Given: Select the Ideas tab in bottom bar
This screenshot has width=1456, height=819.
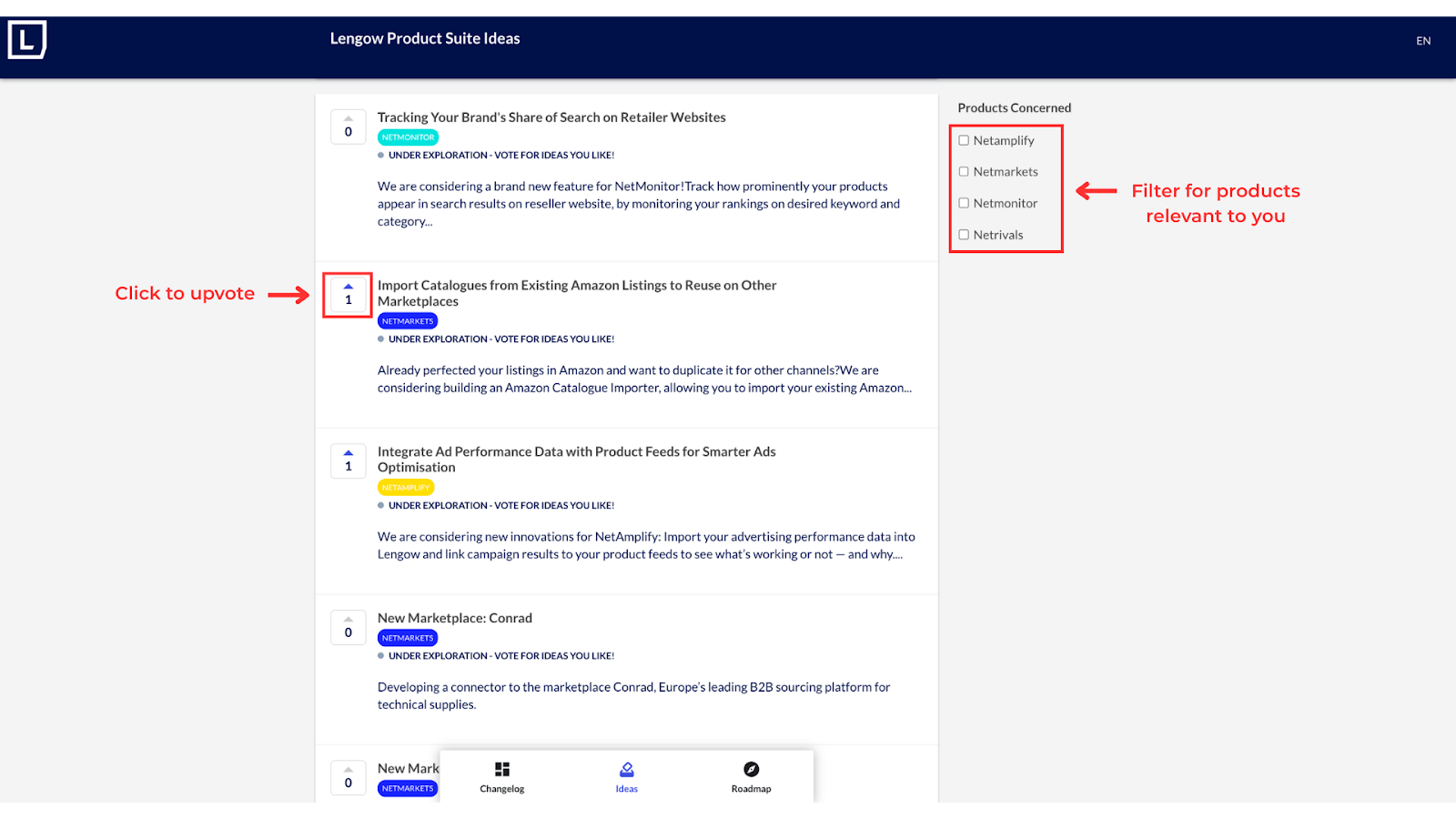Looking at the screenshot, I should click(626, 777).
